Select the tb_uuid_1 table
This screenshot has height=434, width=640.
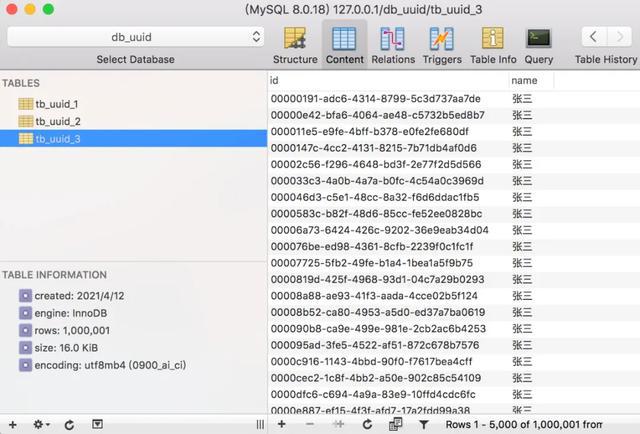[56, 104]
